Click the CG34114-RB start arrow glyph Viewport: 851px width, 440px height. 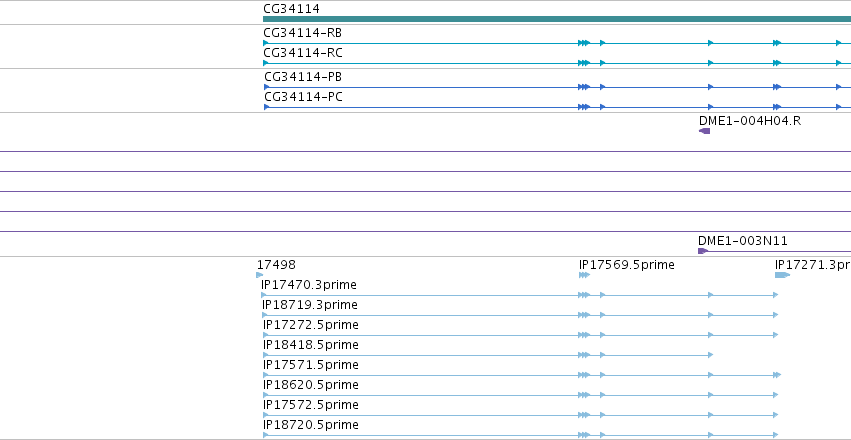click(x=266, y=43)
